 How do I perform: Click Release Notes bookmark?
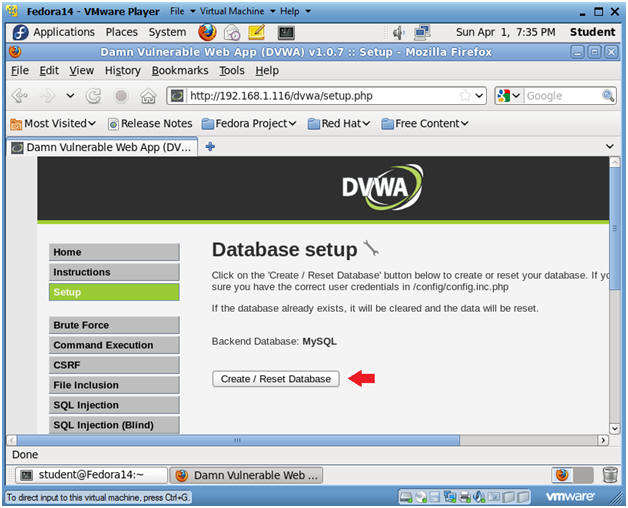150,123
